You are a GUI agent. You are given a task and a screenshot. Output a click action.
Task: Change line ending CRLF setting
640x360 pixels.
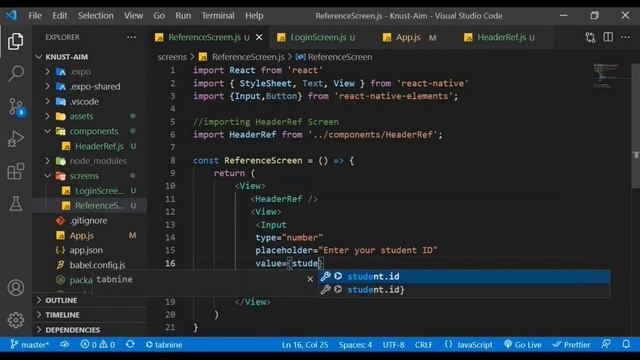pos(424,344)
